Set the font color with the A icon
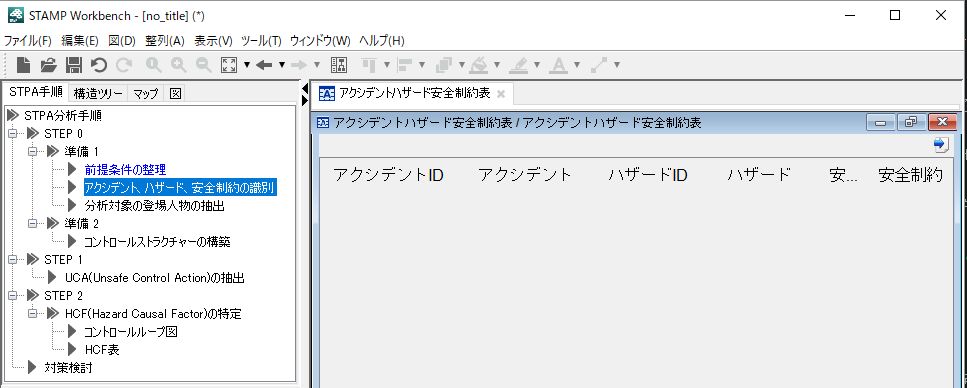 [558, 65]
